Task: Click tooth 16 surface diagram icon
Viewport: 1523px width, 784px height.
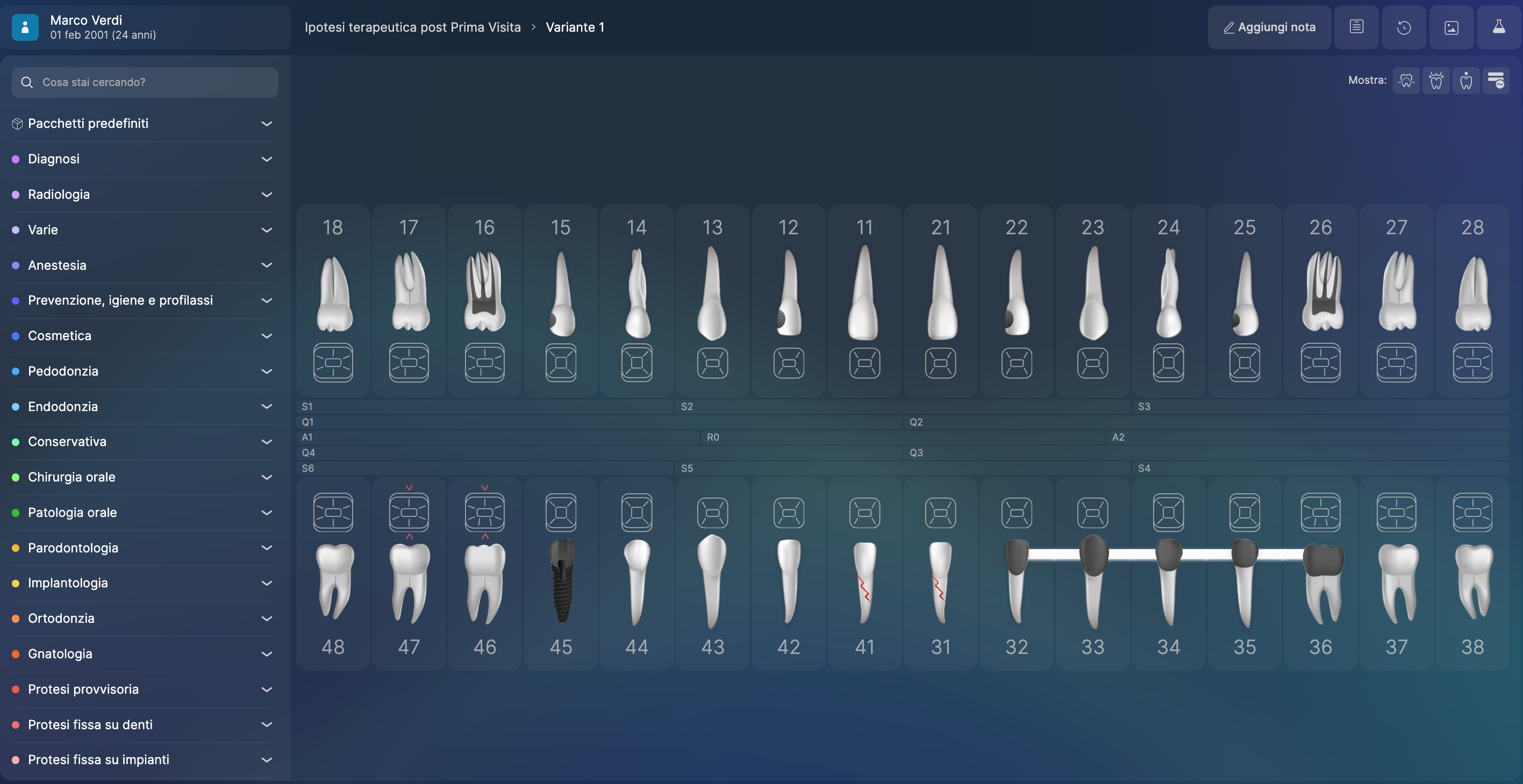Action: coord(484,362)
